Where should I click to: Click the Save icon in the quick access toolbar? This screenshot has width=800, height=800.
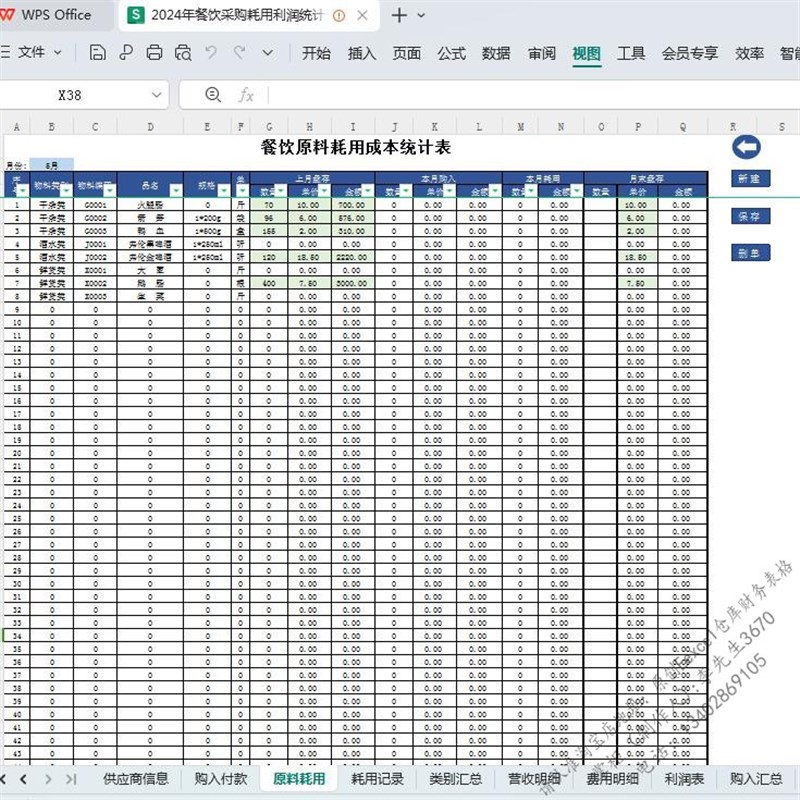(x=98, y=52)
